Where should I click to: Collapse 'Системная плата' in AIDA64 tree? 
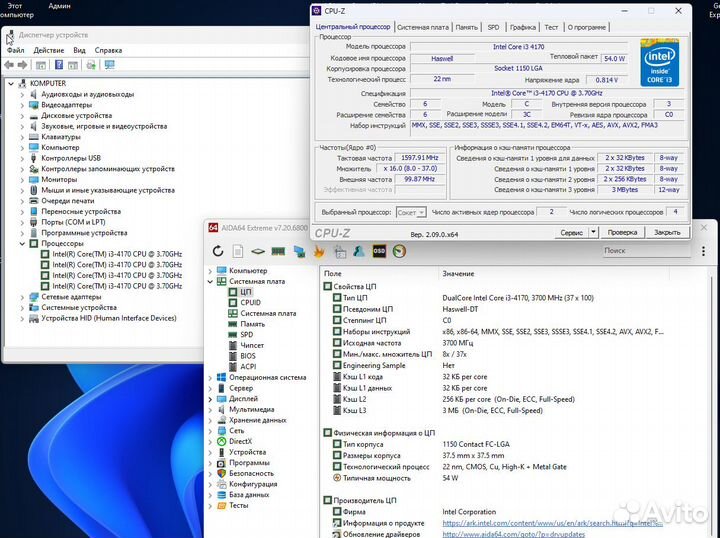(x=210, y=281)
